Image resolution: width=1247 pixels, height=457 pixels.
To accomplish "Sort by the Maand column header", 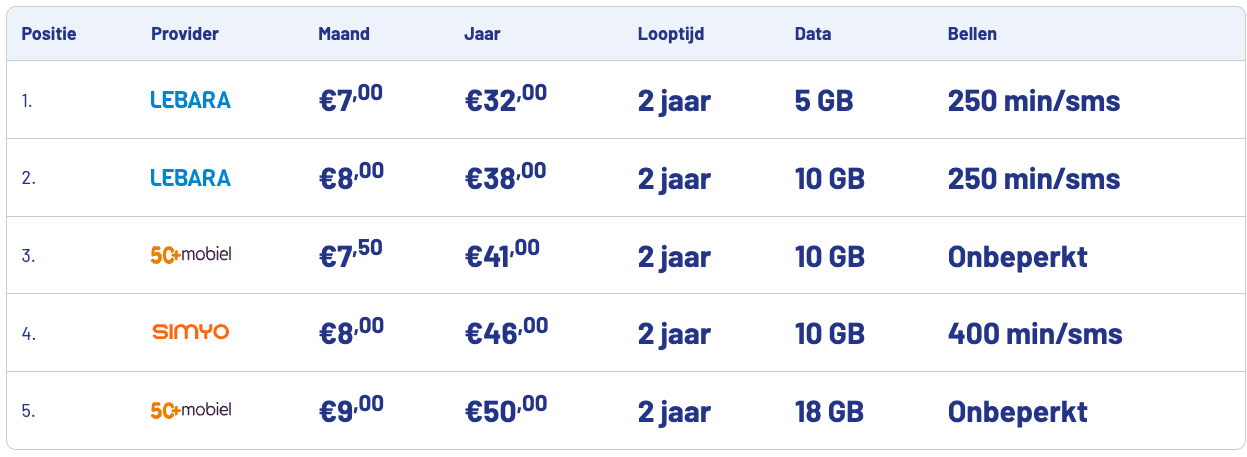I will click(x=344, y=34).
